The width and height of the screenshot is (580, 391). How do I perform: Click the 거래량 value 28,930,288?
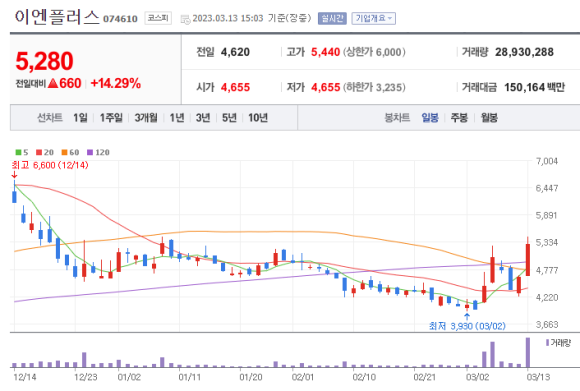coord(524,52)
